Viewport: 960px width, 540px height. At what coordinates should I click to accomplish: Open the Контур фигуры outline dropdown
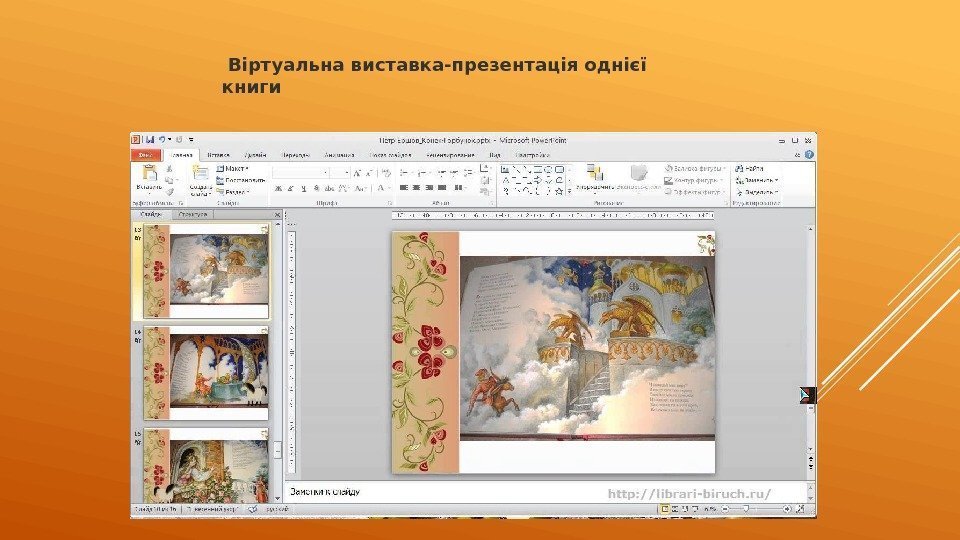695,180
